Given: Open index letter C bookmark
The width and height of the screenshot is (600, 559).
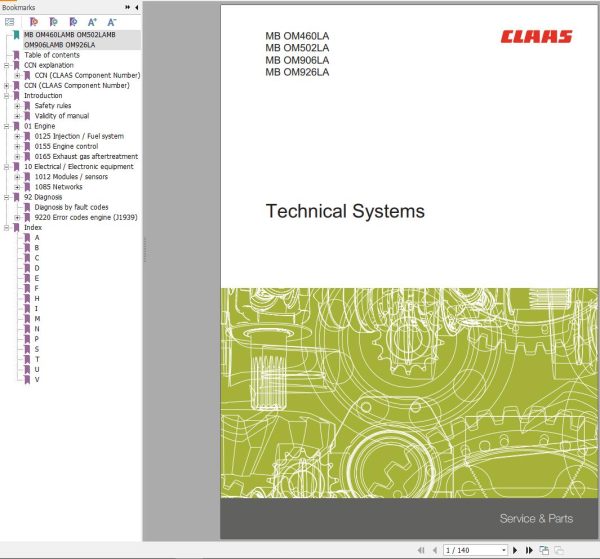Looking at the screenshot, I should (x=37, y=258).
